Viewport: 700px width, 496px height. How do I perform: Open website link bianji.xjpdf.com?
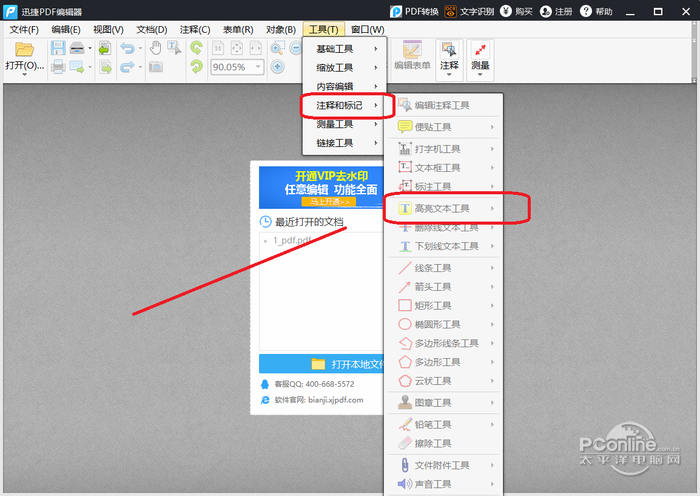pos(336,400)
